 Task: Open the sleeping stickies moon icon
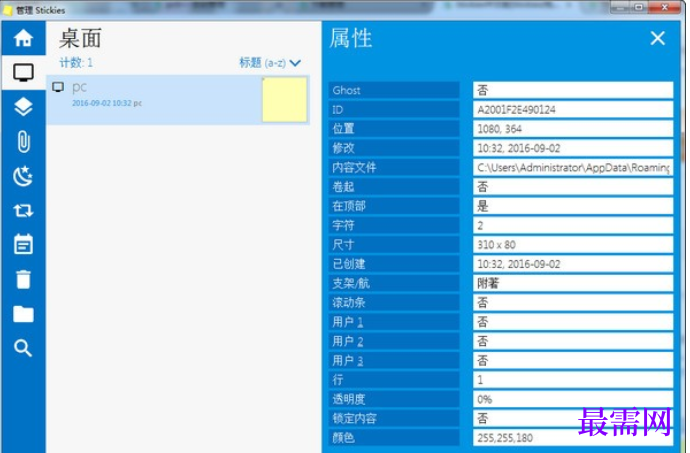pos(23,176)
